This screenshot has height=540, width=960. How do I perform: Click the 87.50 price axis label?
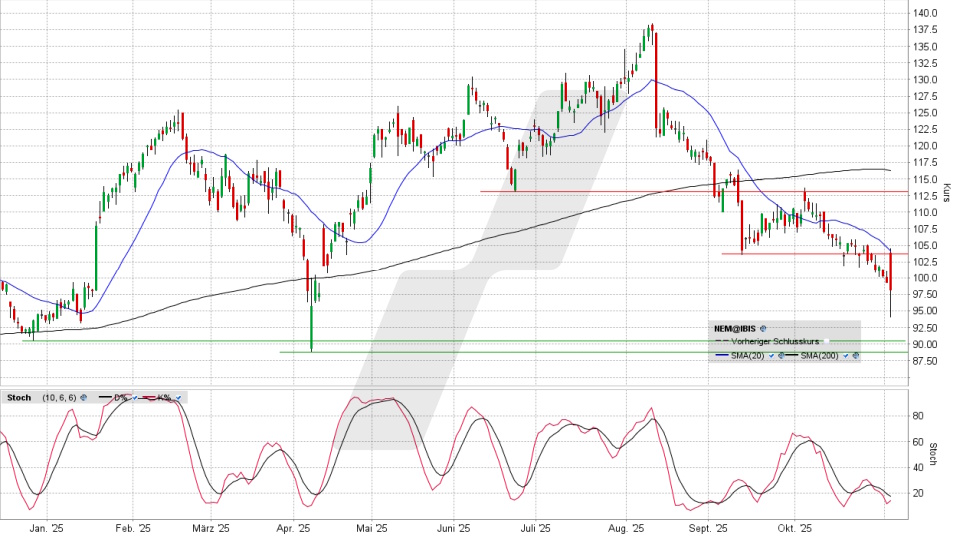click(x=925, y=361)
